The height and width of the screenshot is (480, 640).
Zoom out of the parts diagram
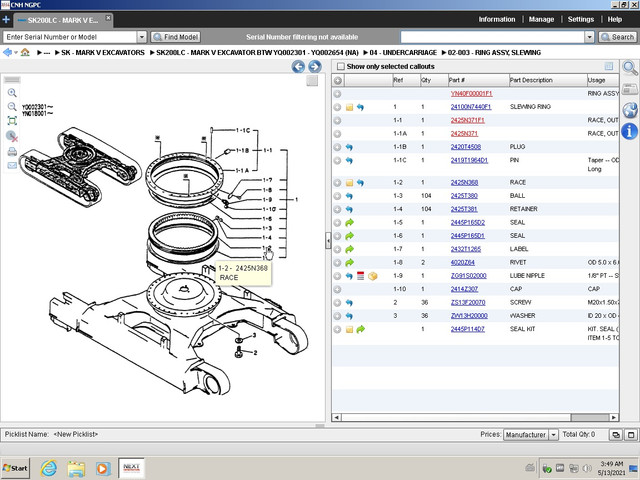12,107
